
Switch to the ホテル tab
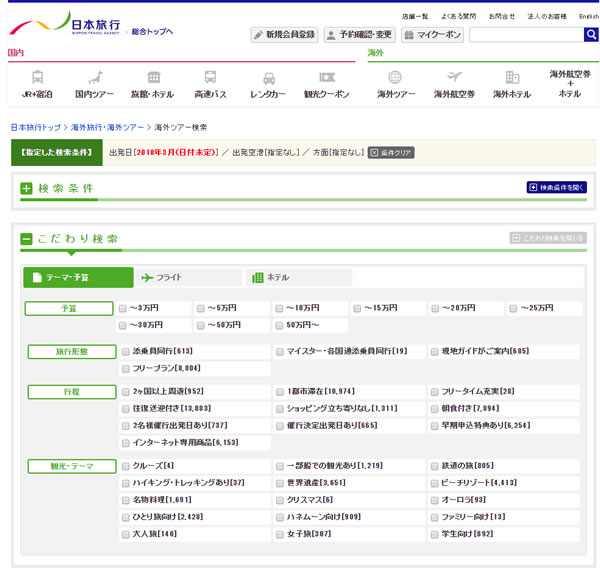[298, 277]
